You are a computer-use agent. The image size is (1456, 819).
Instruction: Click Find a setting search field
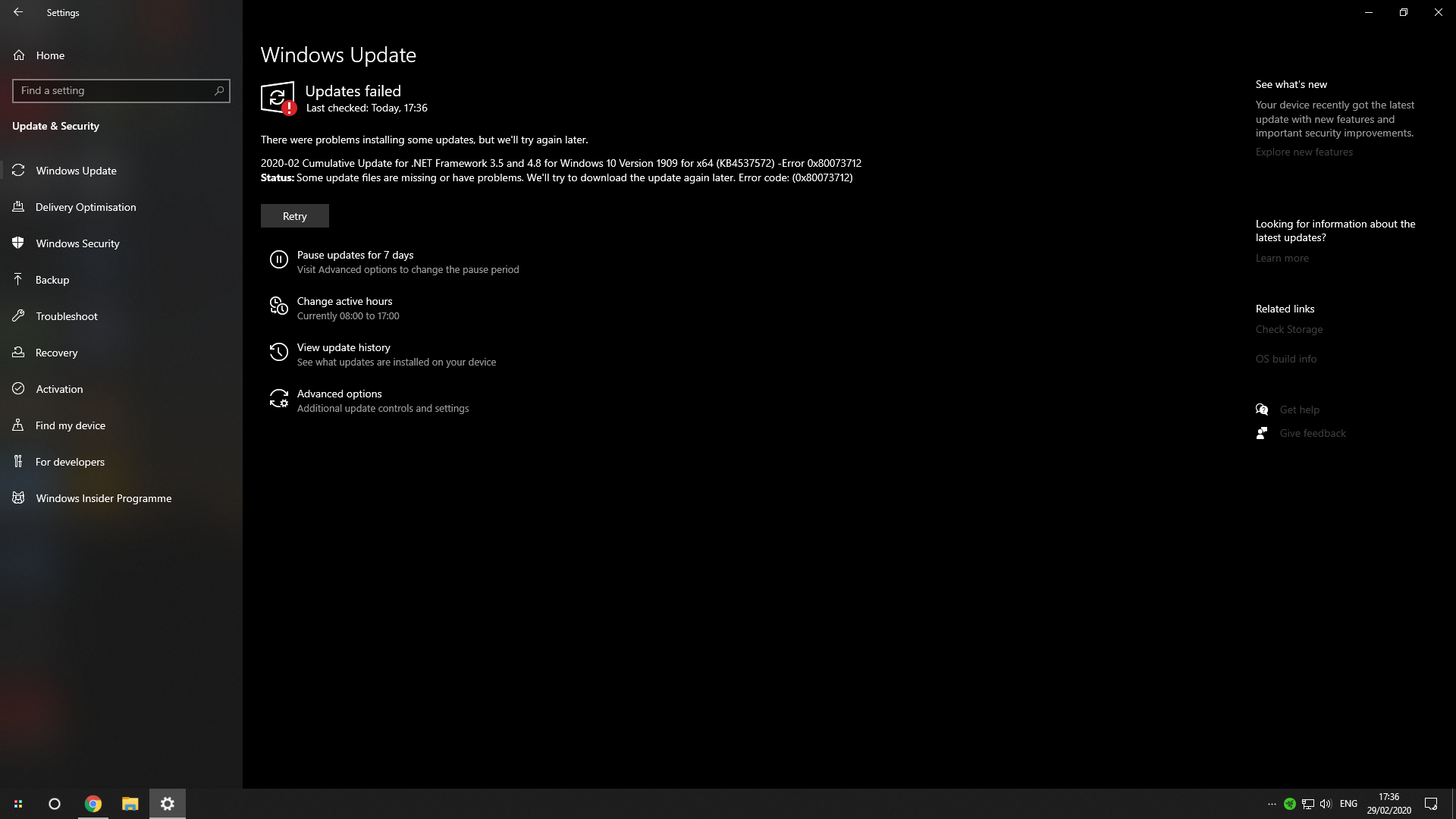(121, 90)
